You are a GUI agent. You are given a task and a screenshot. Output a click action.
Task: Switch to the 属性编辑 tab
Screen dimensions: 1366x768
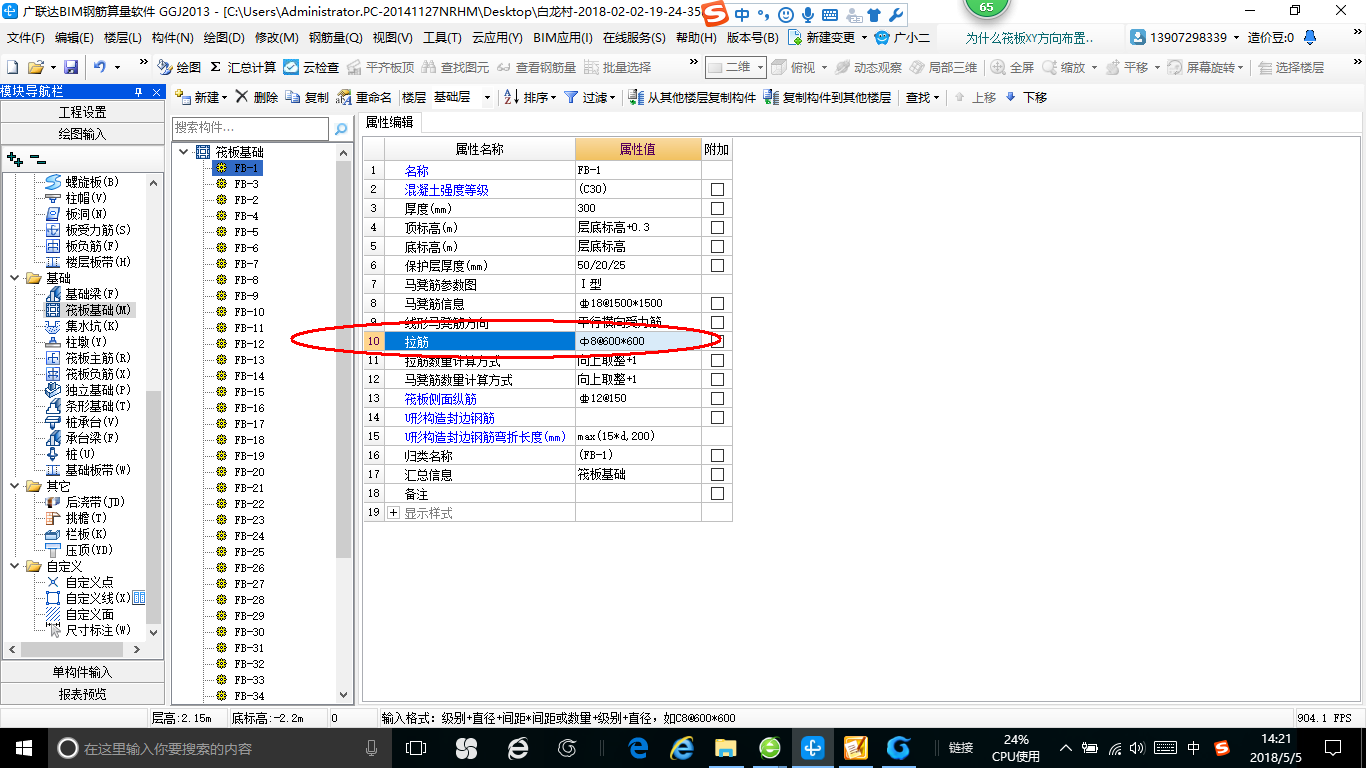point(389,122)
